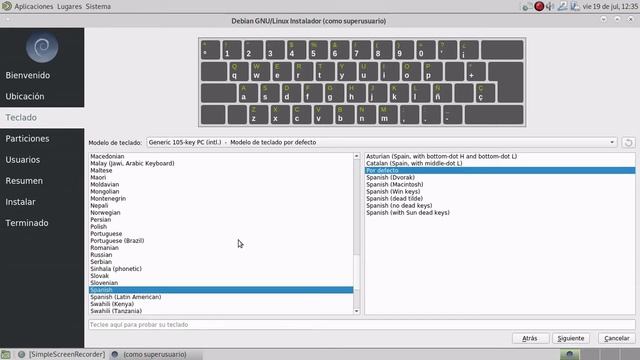The height and width of the screenshot is (360, 640).
Task: Select Spanish (Macintosh) variant
Action: [x=500, y=184]
